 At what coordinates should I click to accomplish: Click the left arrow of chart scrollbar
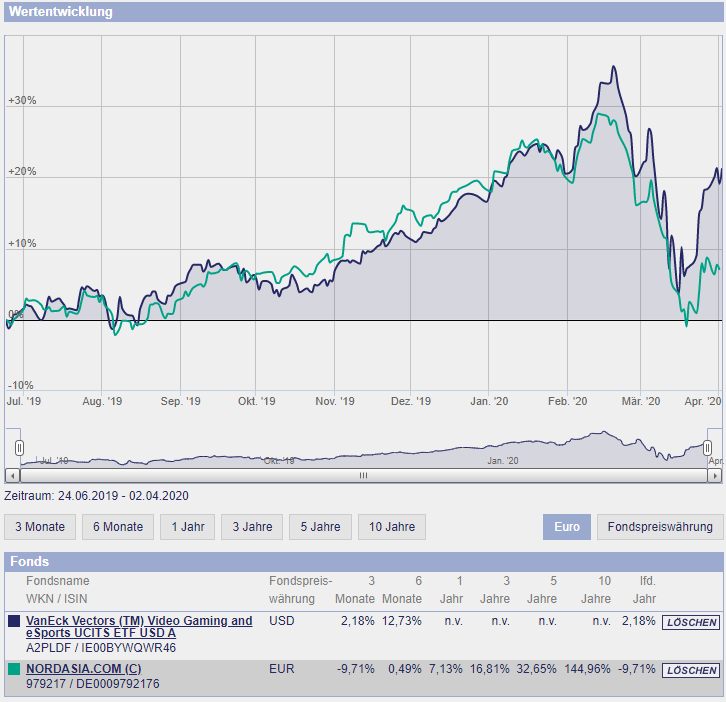pyautogui.click(x=13, y=476)
